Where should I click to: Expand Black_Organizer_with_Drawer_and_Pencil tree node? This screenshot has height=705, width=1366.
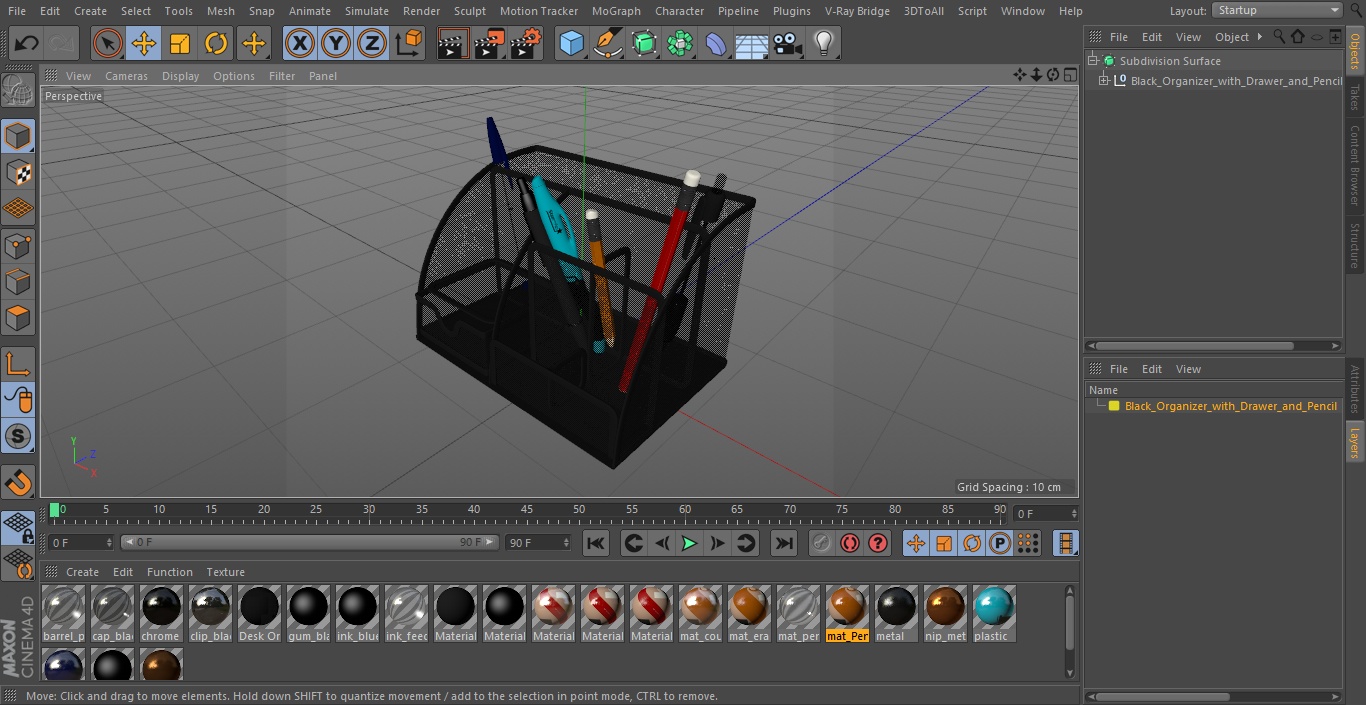(1104, 81)
